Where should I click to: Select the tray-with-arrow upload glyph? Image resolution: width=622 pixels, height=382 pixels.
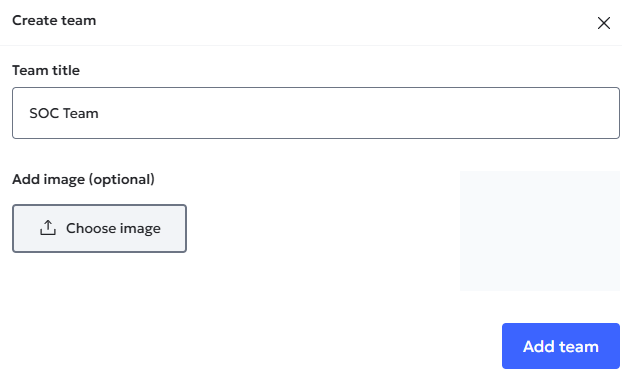click(x=48, y=228)
